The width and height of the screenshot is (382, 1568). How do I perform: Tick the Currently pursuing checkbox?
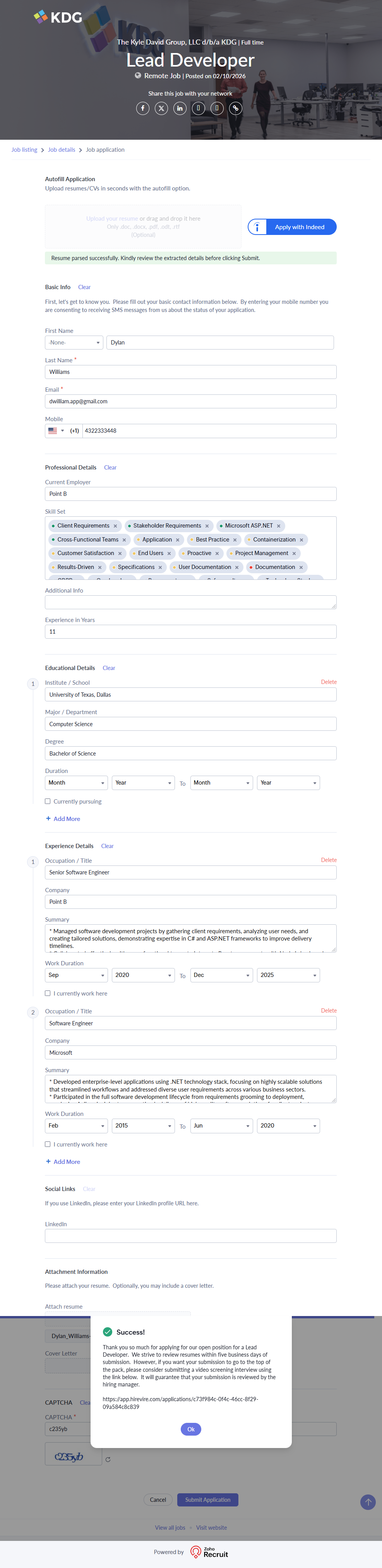48,801
